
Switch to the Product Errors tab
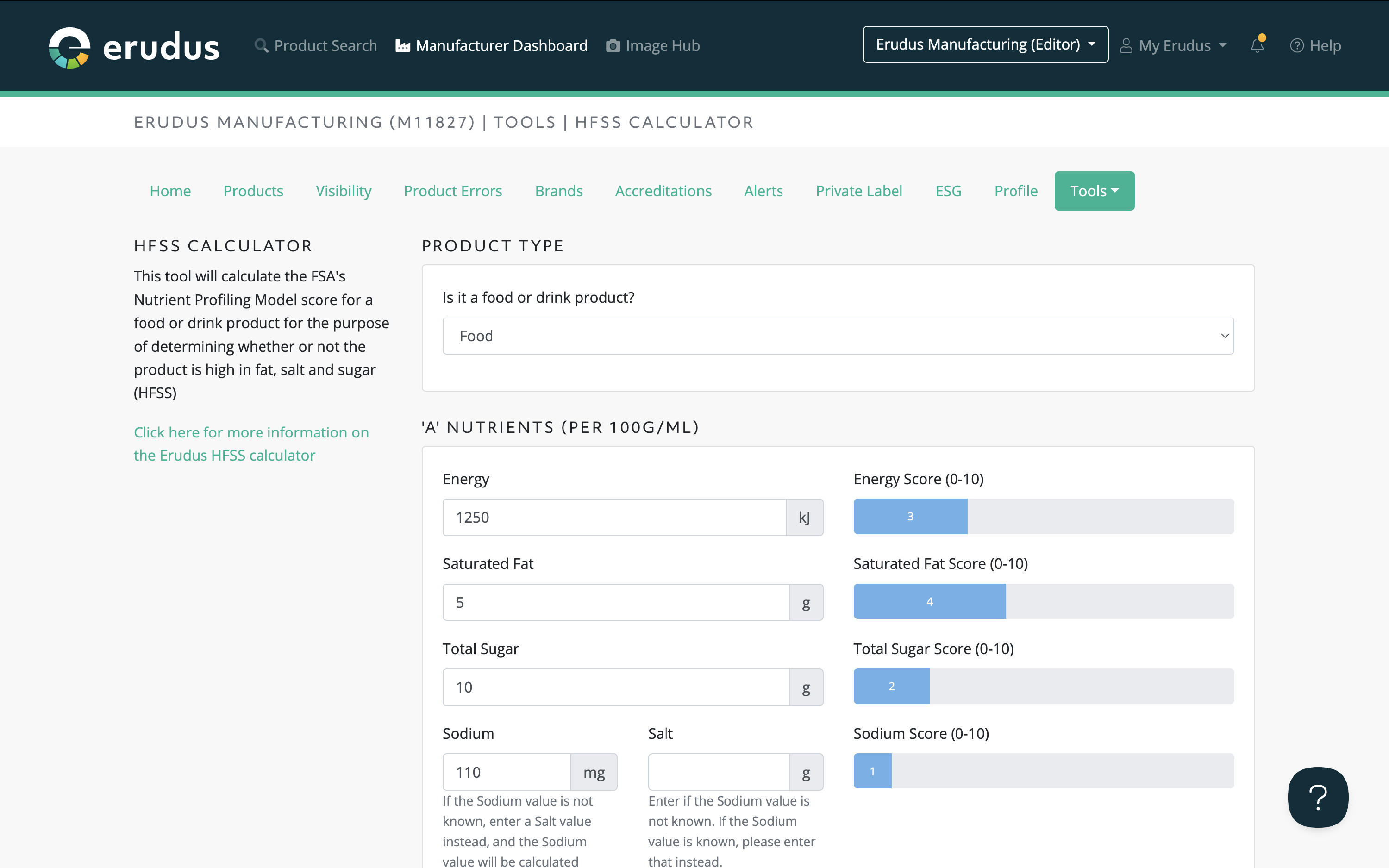point(452,191)
